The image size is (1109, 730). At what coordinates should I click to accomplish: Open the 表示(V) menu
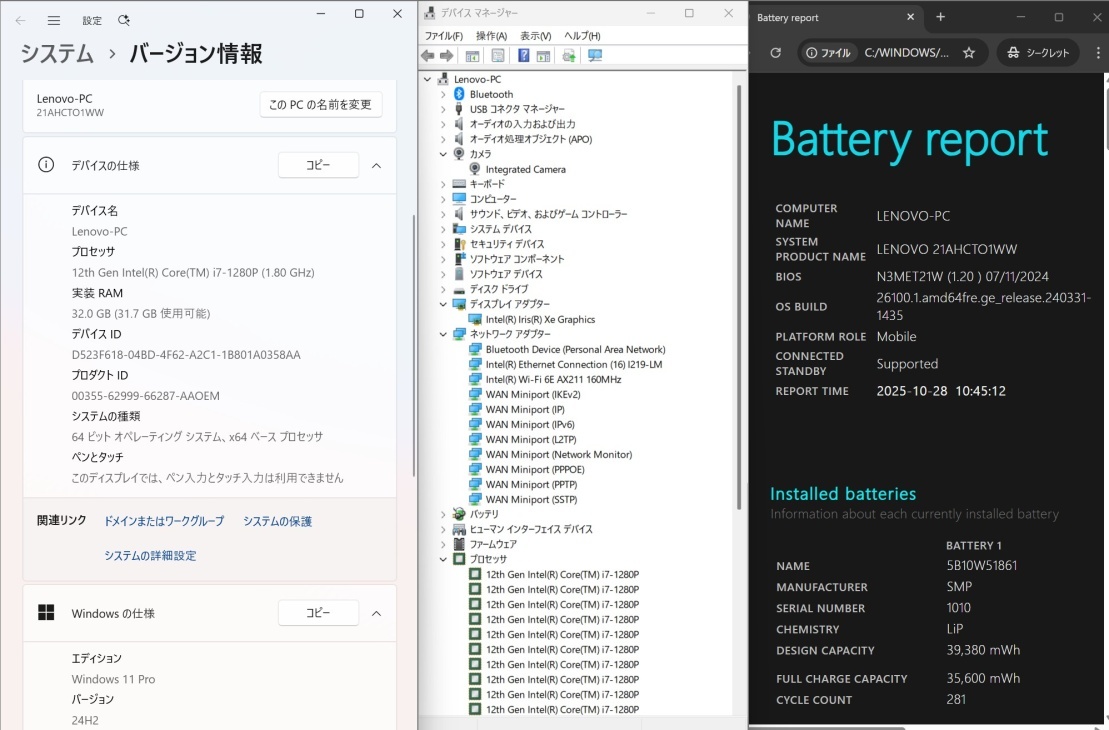click(535, 36)
